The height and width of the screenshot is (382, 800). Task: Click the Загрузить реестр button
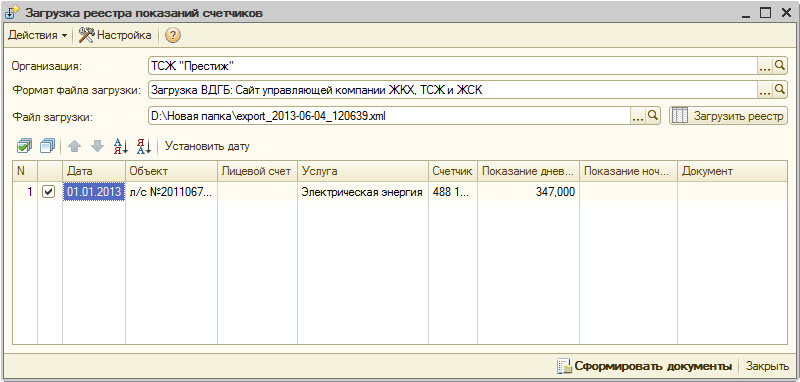pyautogui.click(x=728, y=116)
